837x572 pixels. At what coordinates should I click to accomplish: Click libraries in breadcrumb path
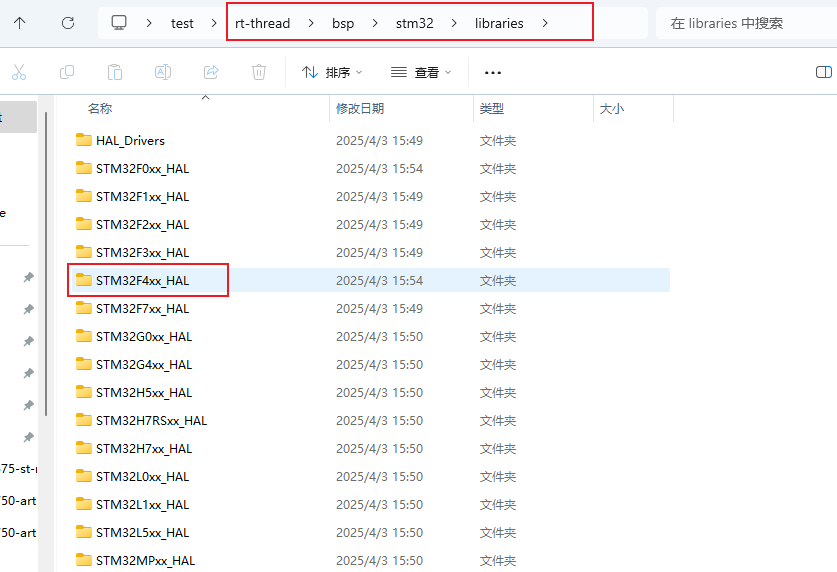coord(499,23)
